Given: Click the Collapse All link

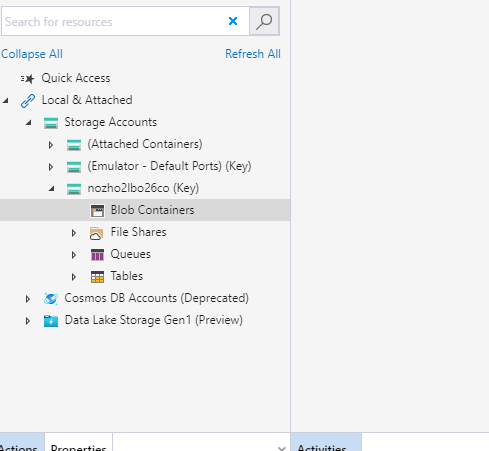Looking at the screenshot, I should (32, 54).
